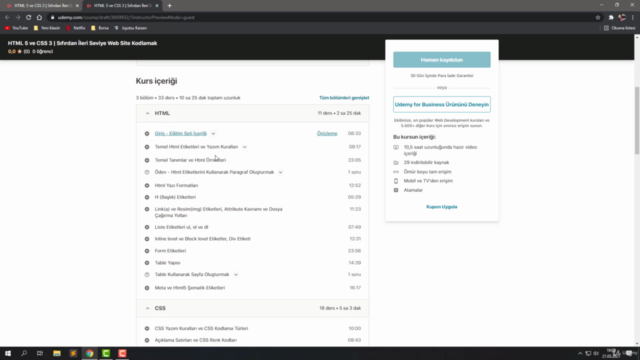The width and height of the screenshot is (640, 360).
Task: Open the YouTube bookmark
Action: 17,28
